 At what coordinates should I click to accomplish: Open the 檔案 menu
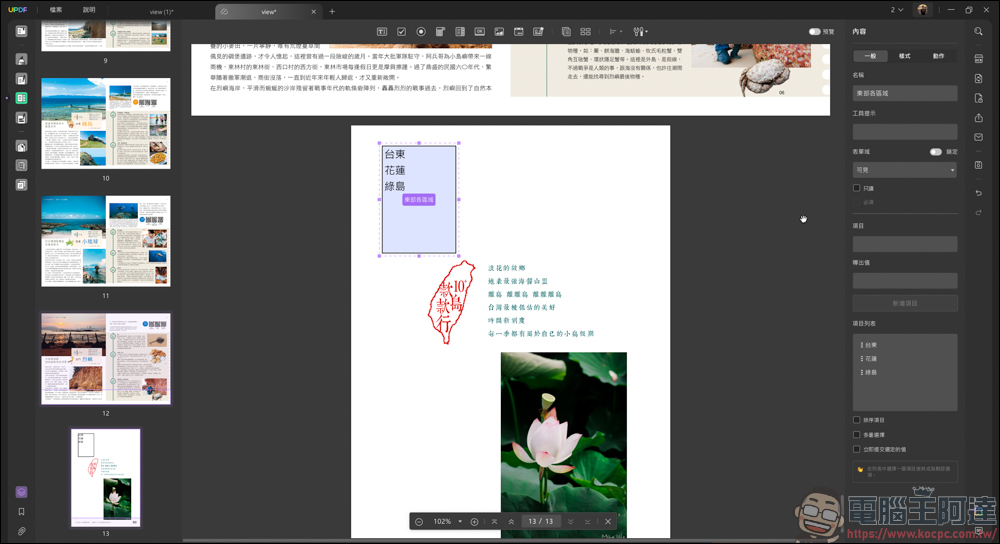56,10
